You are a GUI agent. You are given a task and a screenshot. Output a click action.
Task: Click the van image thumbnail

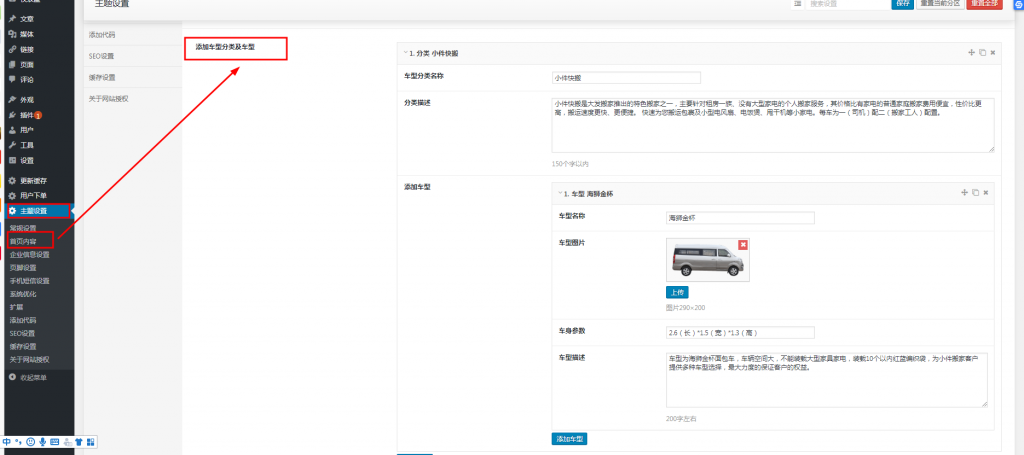pyautogui.click(x=708, y=260)
